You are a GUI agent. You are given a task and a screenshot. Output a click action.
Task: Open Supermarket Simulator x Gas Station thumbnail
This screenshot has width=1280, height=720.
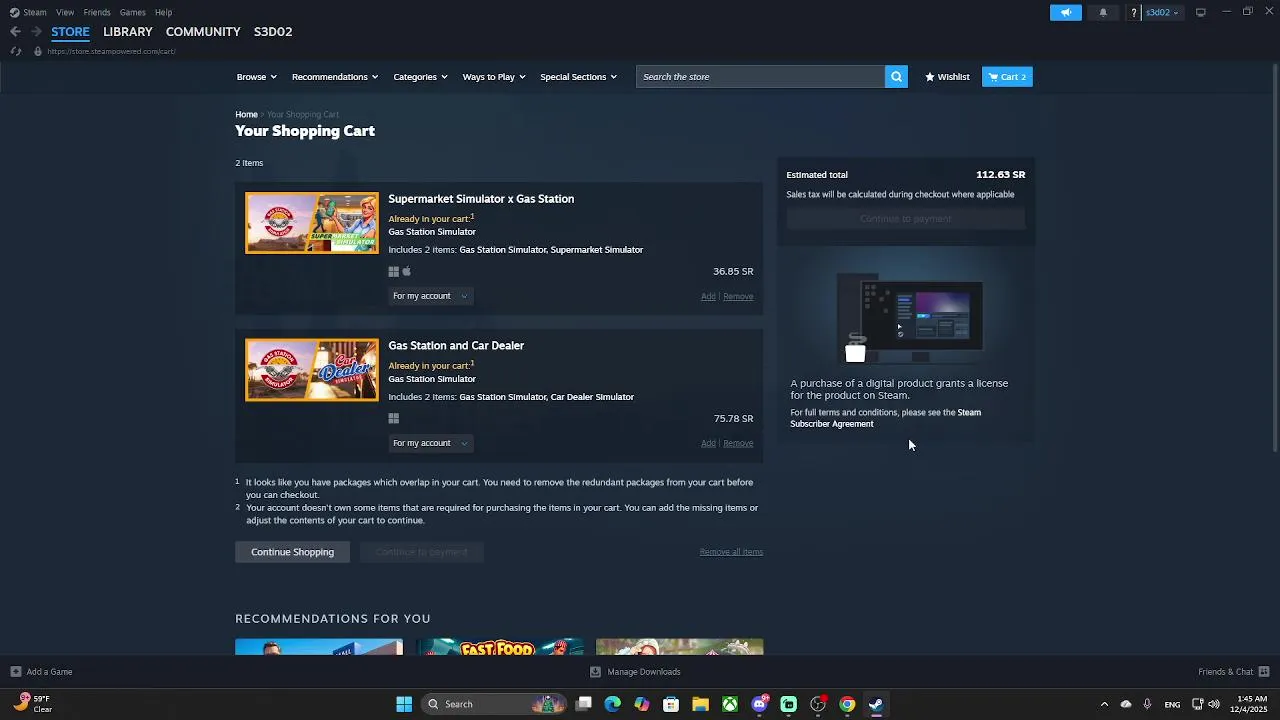pos(312,223)
